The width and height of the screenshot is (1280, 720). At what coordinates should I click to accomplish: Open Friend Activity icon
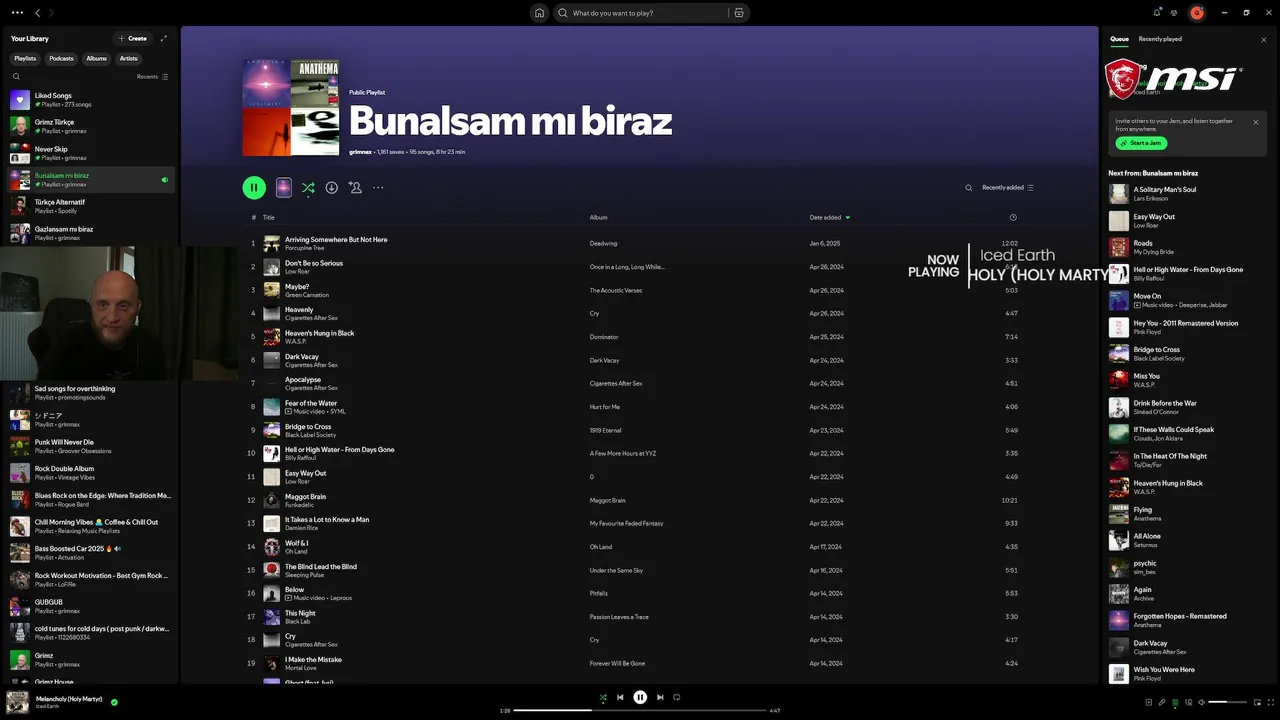pos(1174,13)
